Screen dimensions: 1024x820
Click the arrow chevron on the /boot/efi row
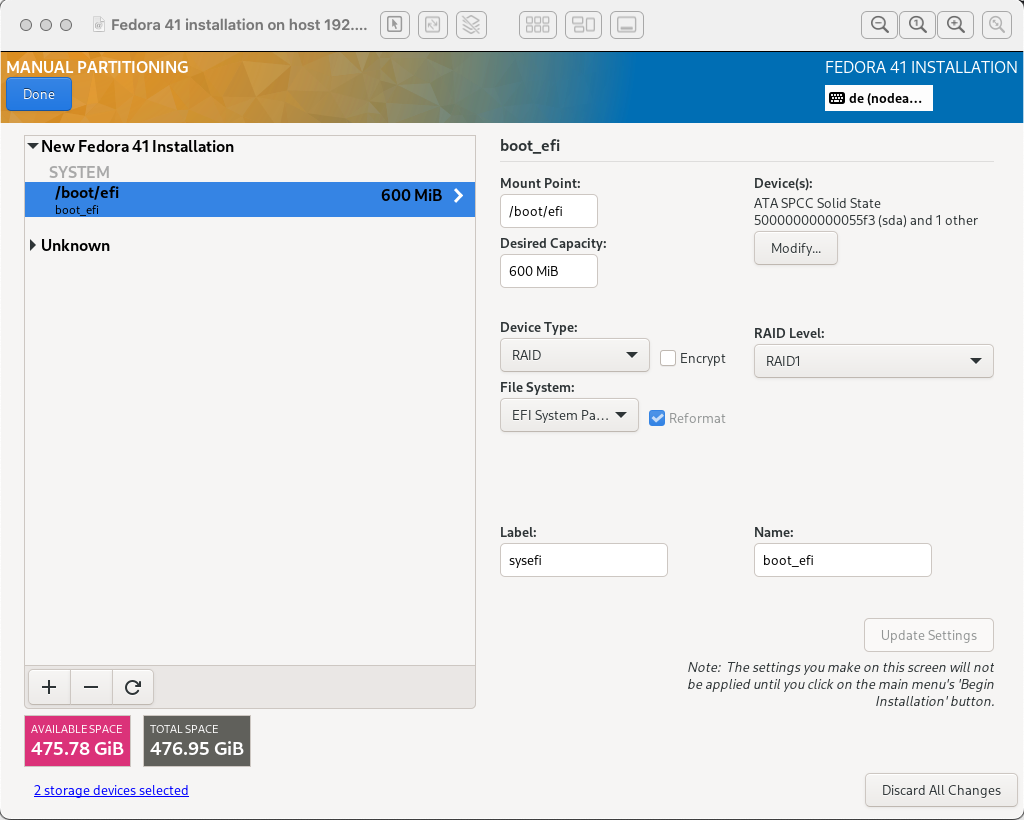[458, 195]
